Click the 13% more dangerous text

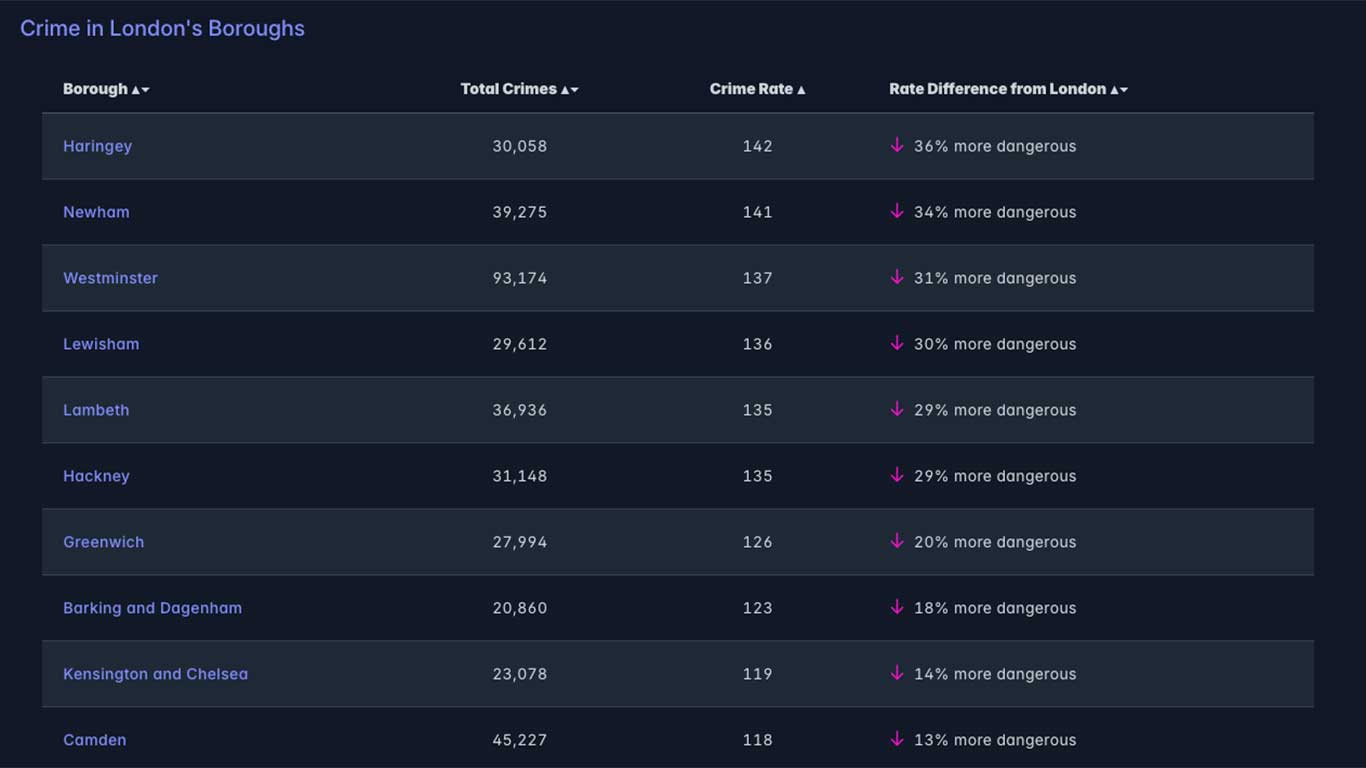[995, 740]
